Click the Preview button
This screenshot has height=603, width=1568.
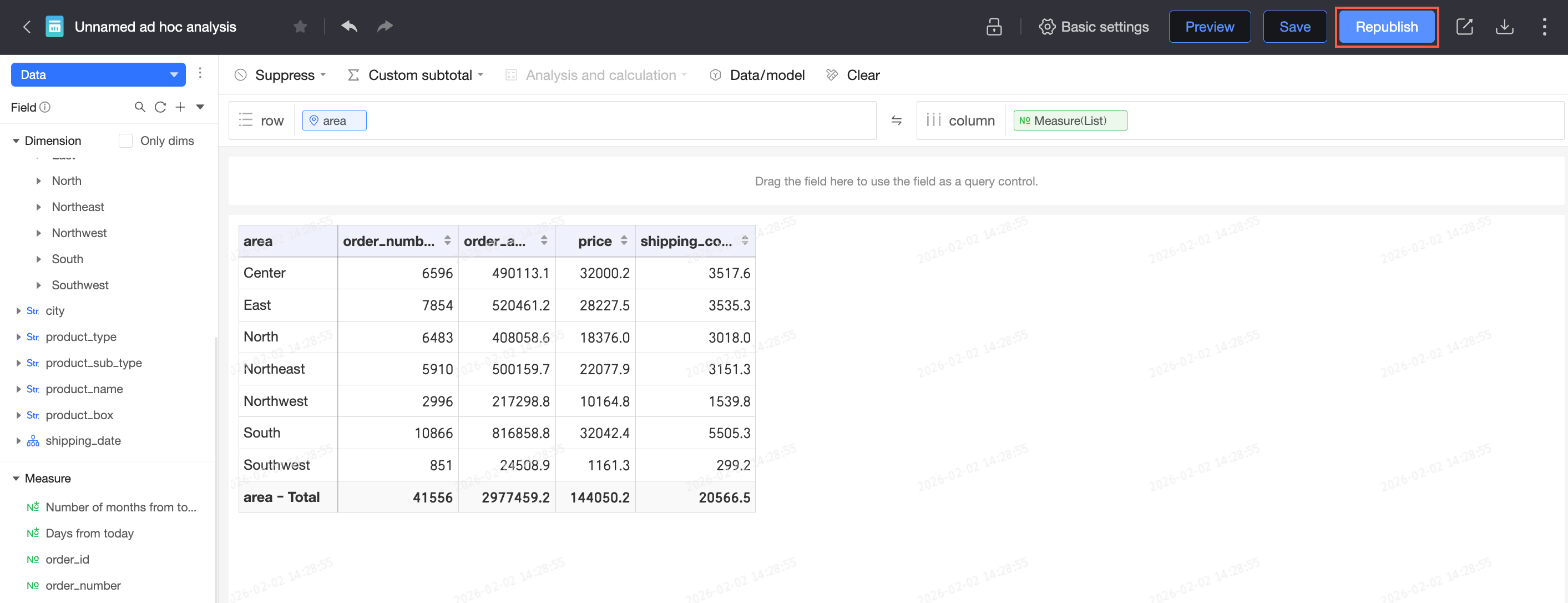click(1210, 27)
